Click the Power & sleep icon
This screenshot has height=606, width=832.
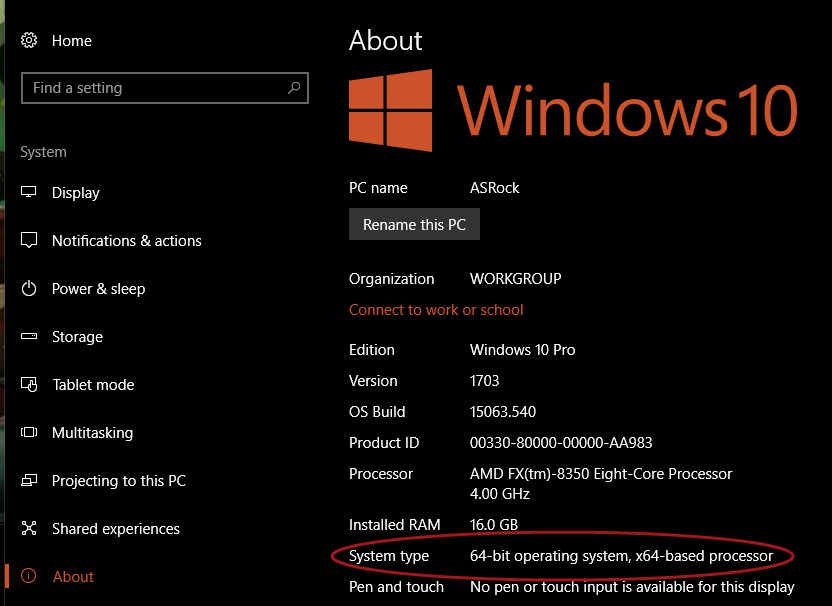[29, 289]
